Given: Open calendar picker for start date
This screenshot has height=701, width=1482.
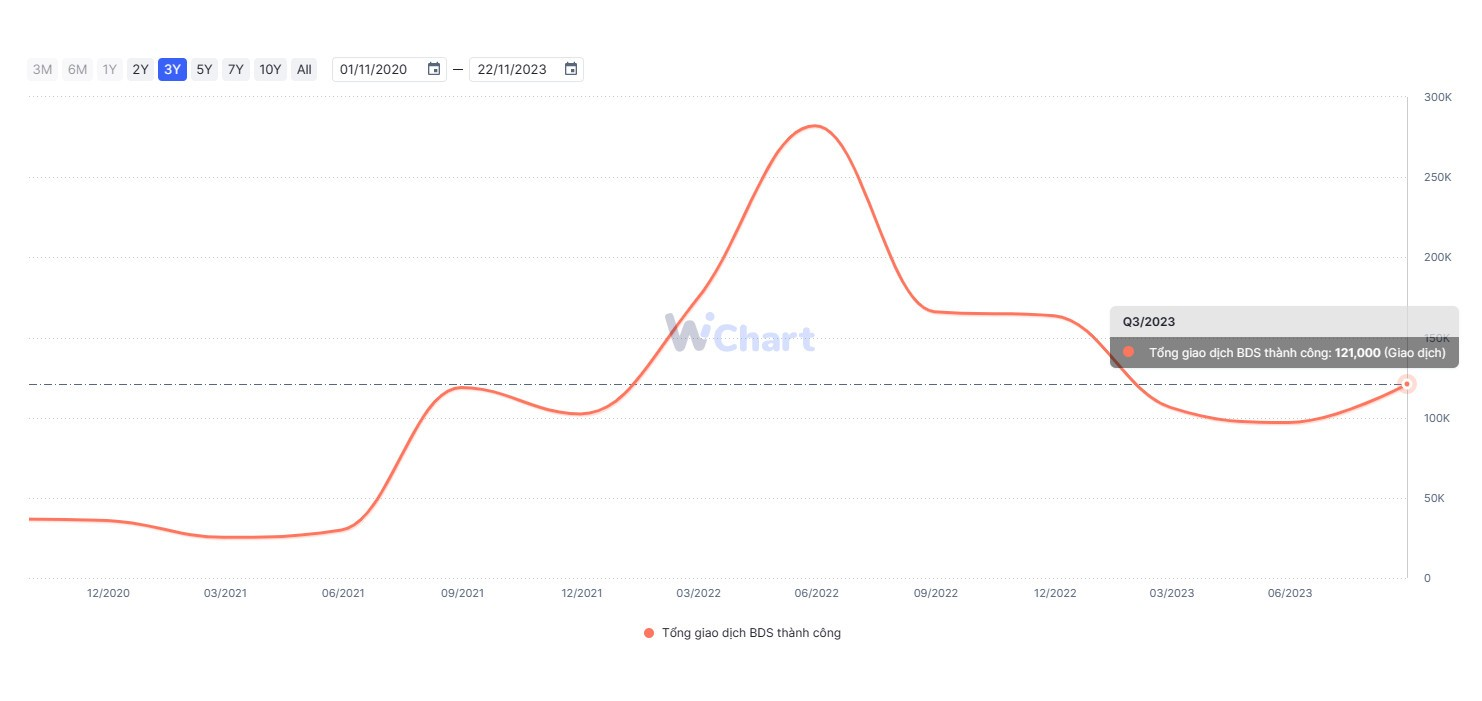Looking at the screenshot, I should (x=434, y=69).
